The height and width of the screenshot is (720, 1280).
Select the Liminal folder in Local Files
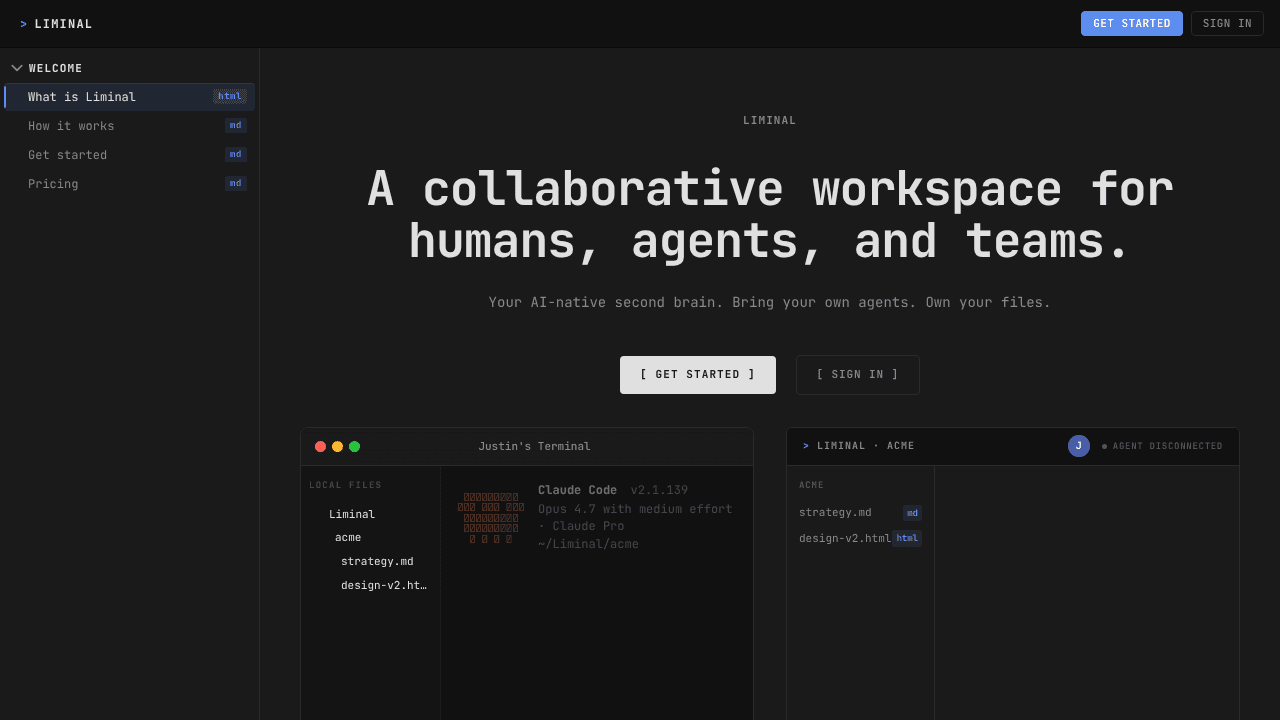352,515
